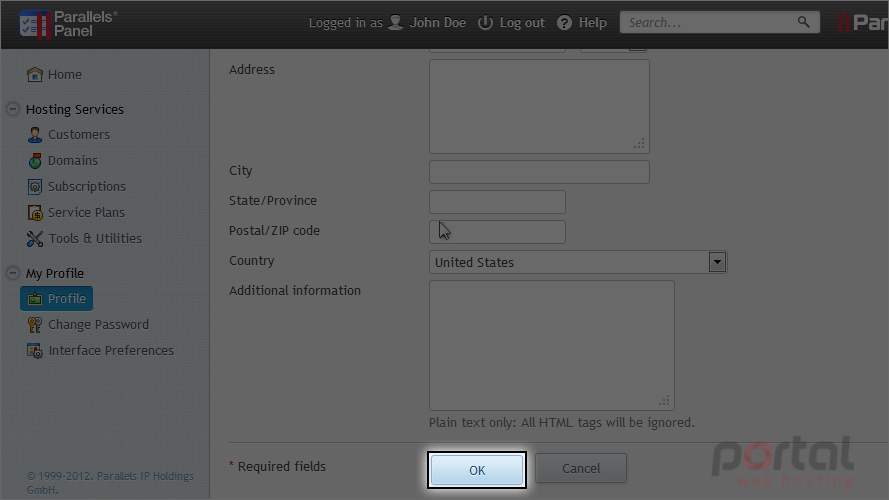Click the Hosting Services heading
Viewport: 889px width, 500px height.
(x=74, y=109)
